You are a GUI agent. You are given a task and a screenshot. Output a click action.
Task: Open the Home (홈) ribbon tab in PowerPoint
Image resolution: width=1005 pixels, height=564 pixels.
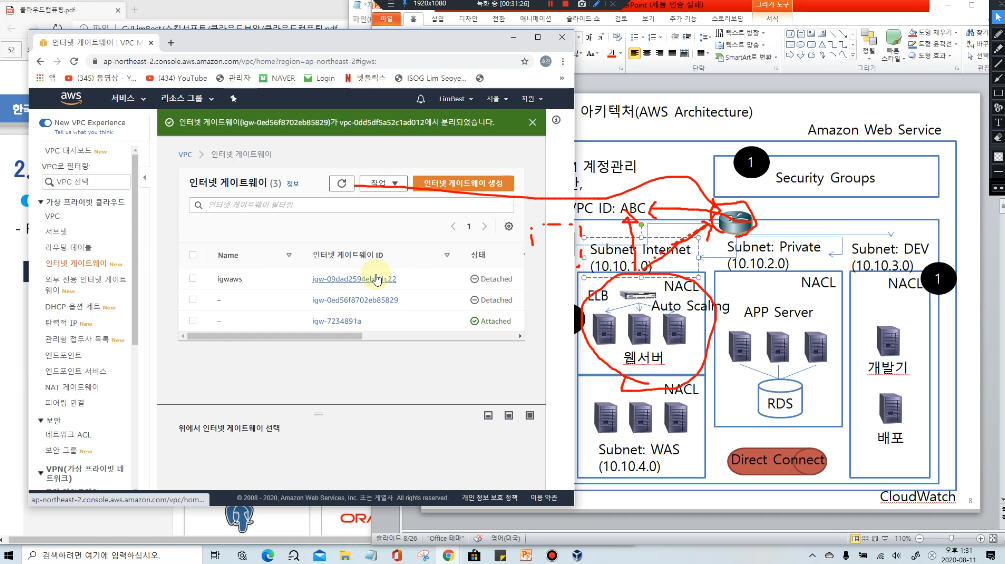click(413, 19)
